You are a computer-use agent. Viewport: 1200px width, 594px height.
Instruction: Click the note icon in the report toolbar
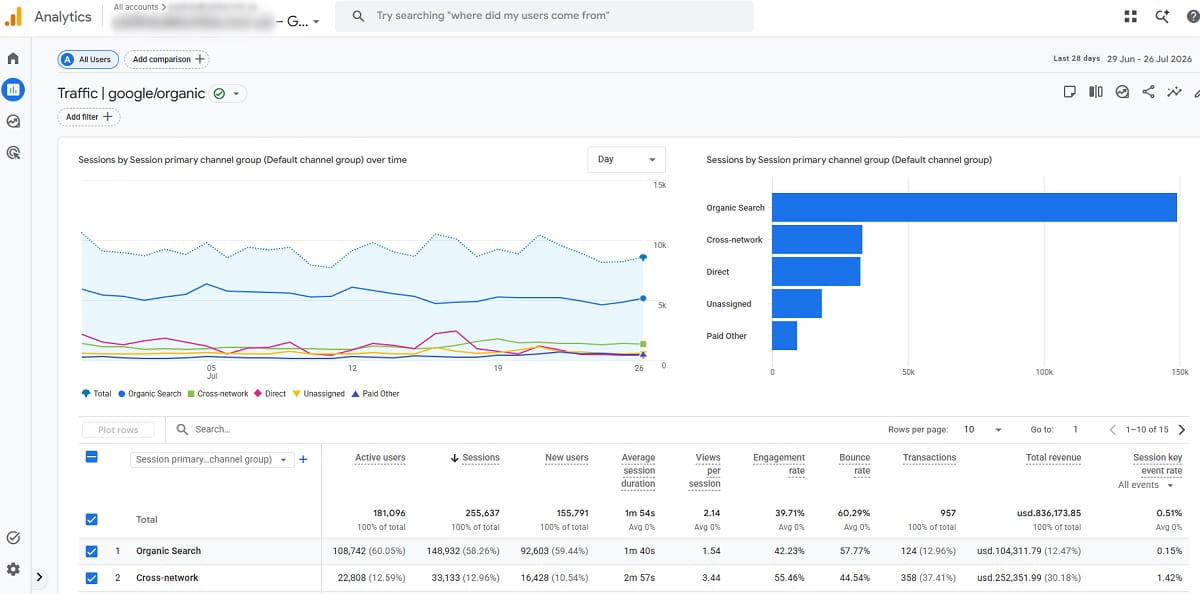pyautogui.click(x=1069, y=92)
